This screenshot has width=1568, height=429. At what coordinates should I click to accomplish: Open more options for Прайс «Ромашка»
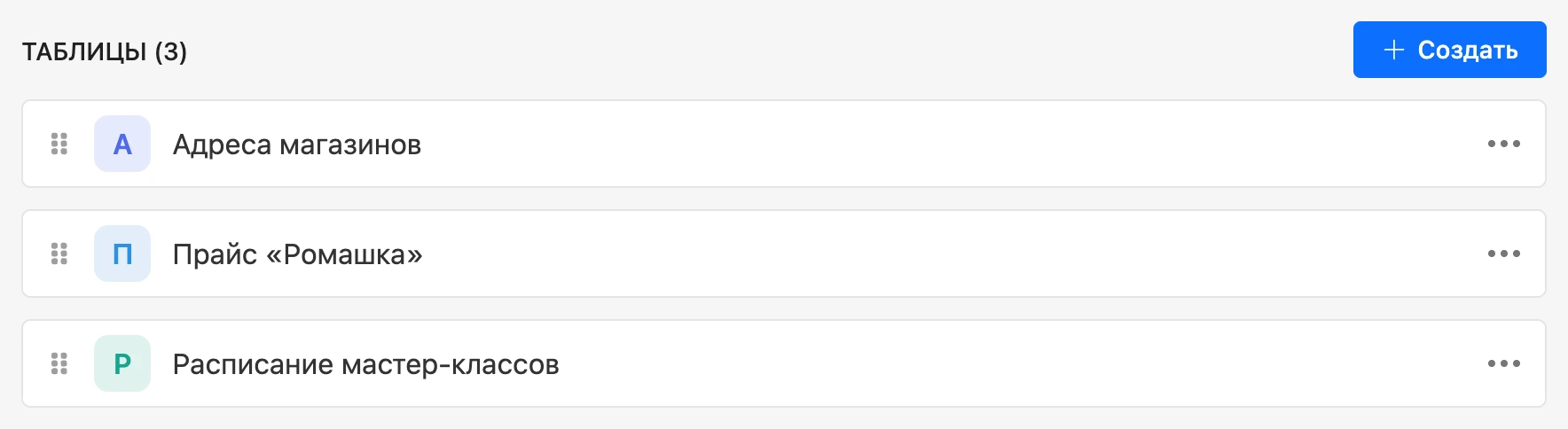[1504, 253]
